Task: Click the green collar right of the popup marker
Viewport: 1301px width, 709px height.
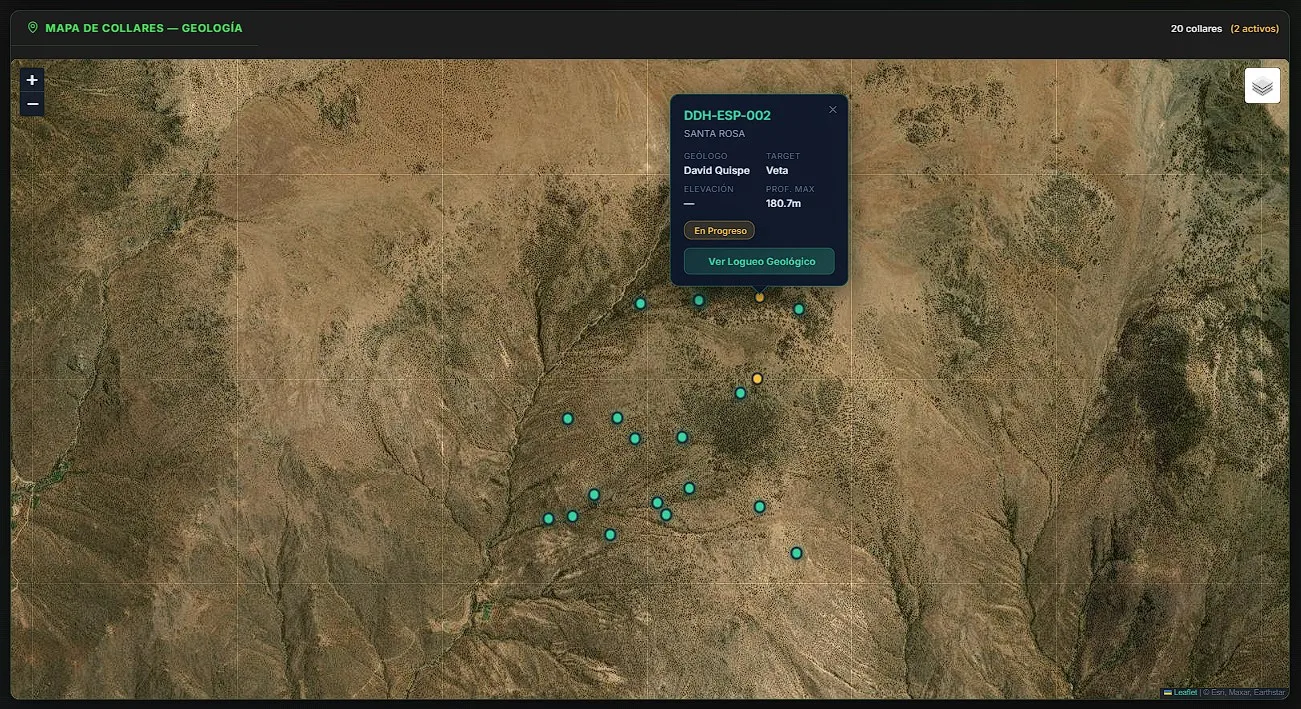Action: tap(799, 309)
